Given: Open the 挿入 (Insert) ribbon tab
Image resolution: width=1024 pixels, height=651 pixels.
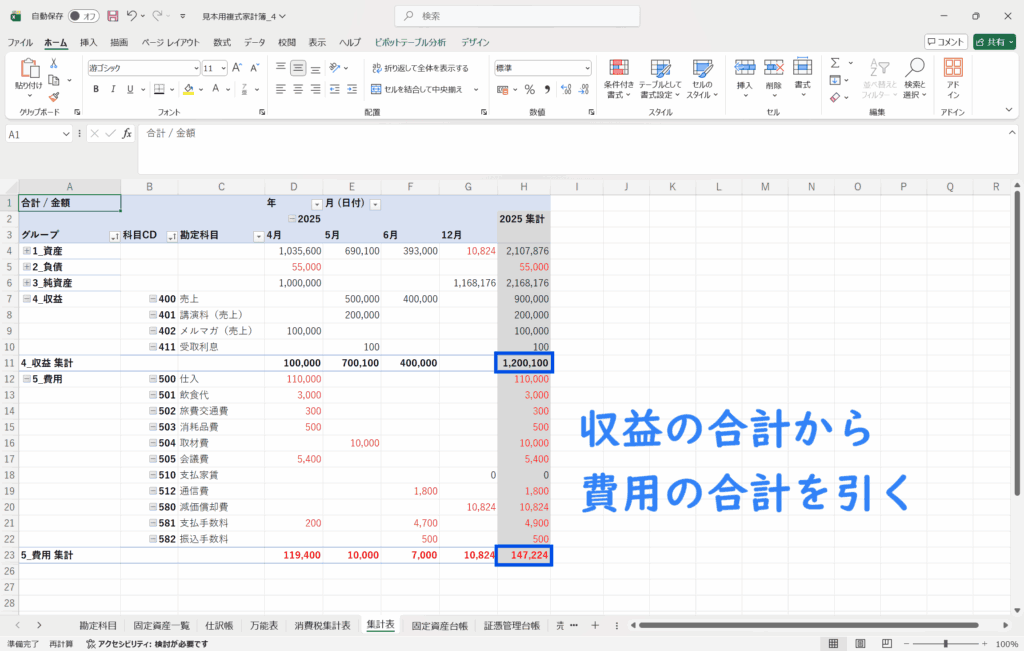Looking at the screenshot, I should coord(89,43).
